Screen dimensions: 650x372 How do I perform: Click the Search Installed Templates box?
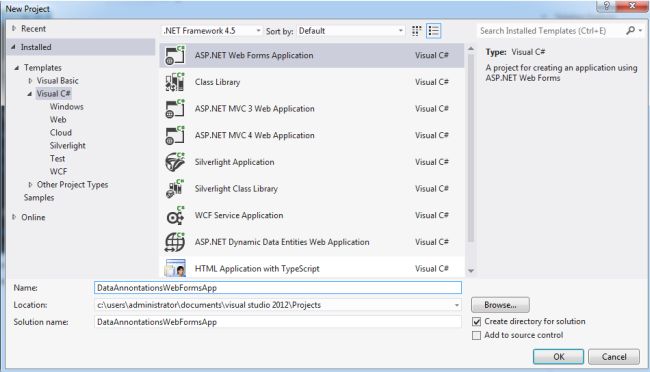tap(551, 31)
